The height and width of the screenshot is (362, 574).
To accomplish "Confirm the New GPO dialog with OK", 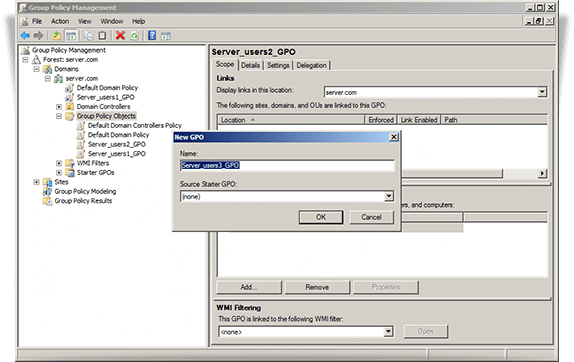I will (321, 217).
